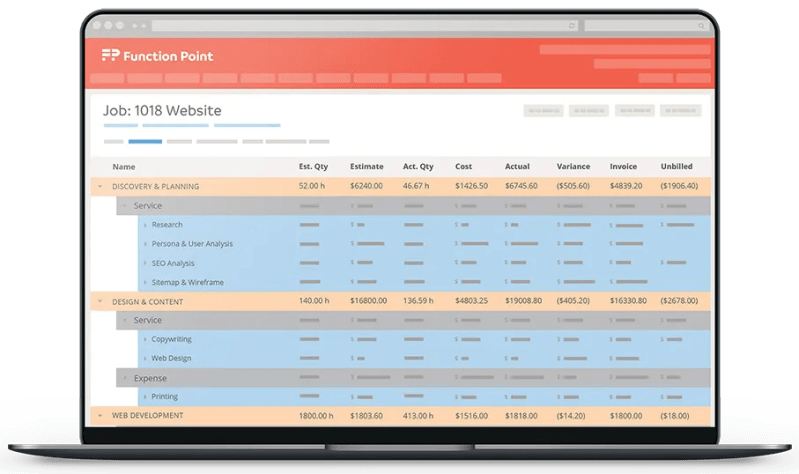Expand the Sitemap & Wireframe row
Screen dimensions: 799x474
145,282
